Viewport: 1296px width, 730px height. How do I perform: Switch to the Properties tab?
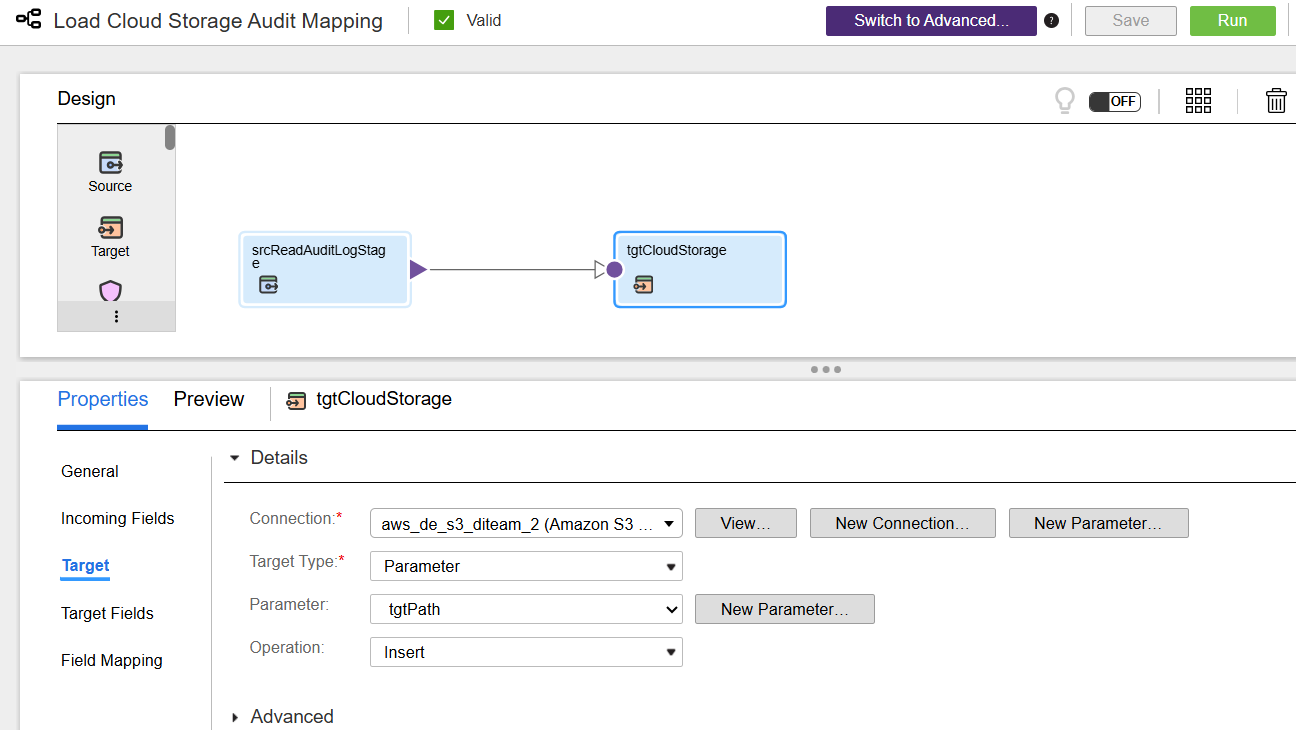[103, 399]
